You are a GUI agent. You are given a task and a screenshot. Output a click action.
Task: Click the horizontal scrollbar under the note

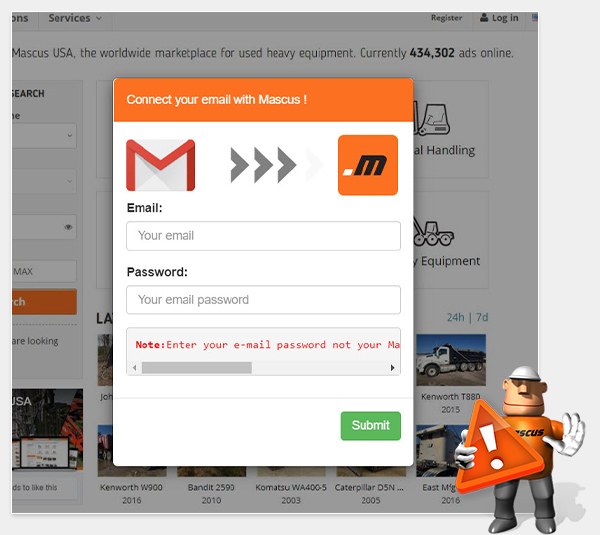pos(197,368)
